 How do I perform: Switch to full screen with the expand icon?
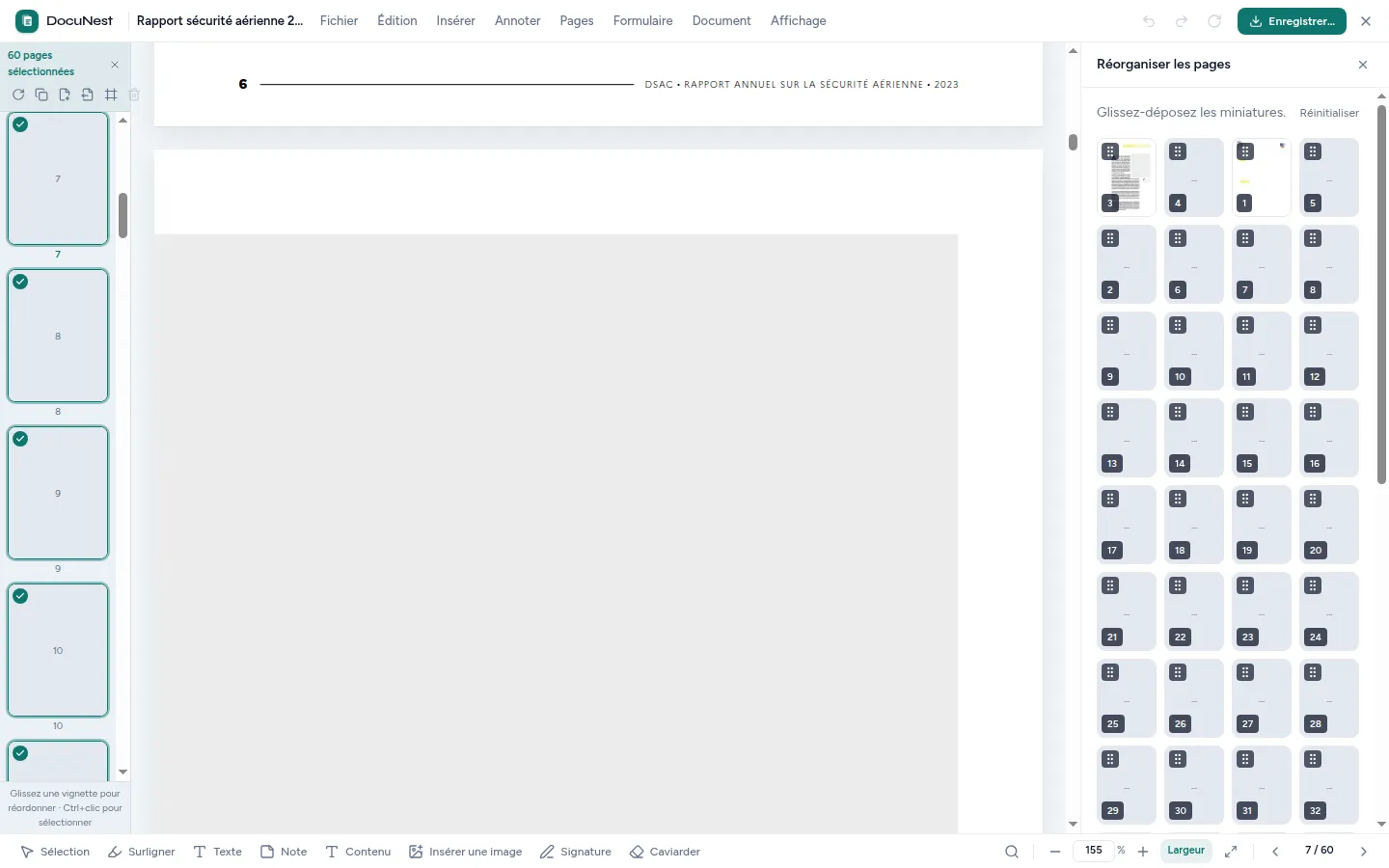pos(1231,852)
